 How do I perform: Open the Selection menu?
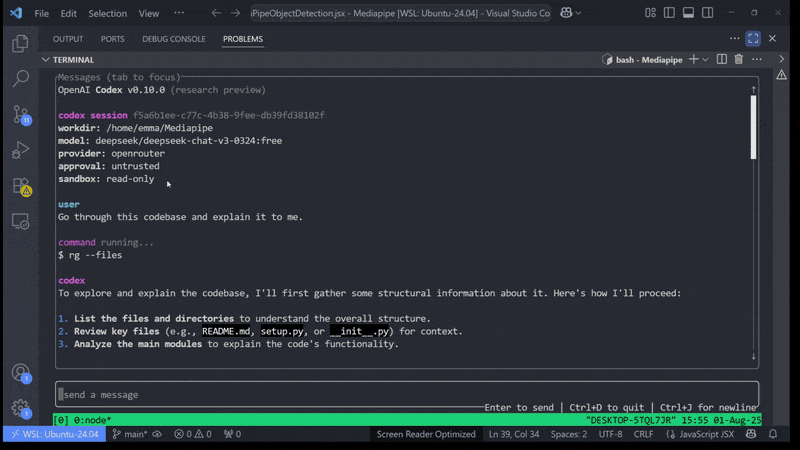[107, 13]
